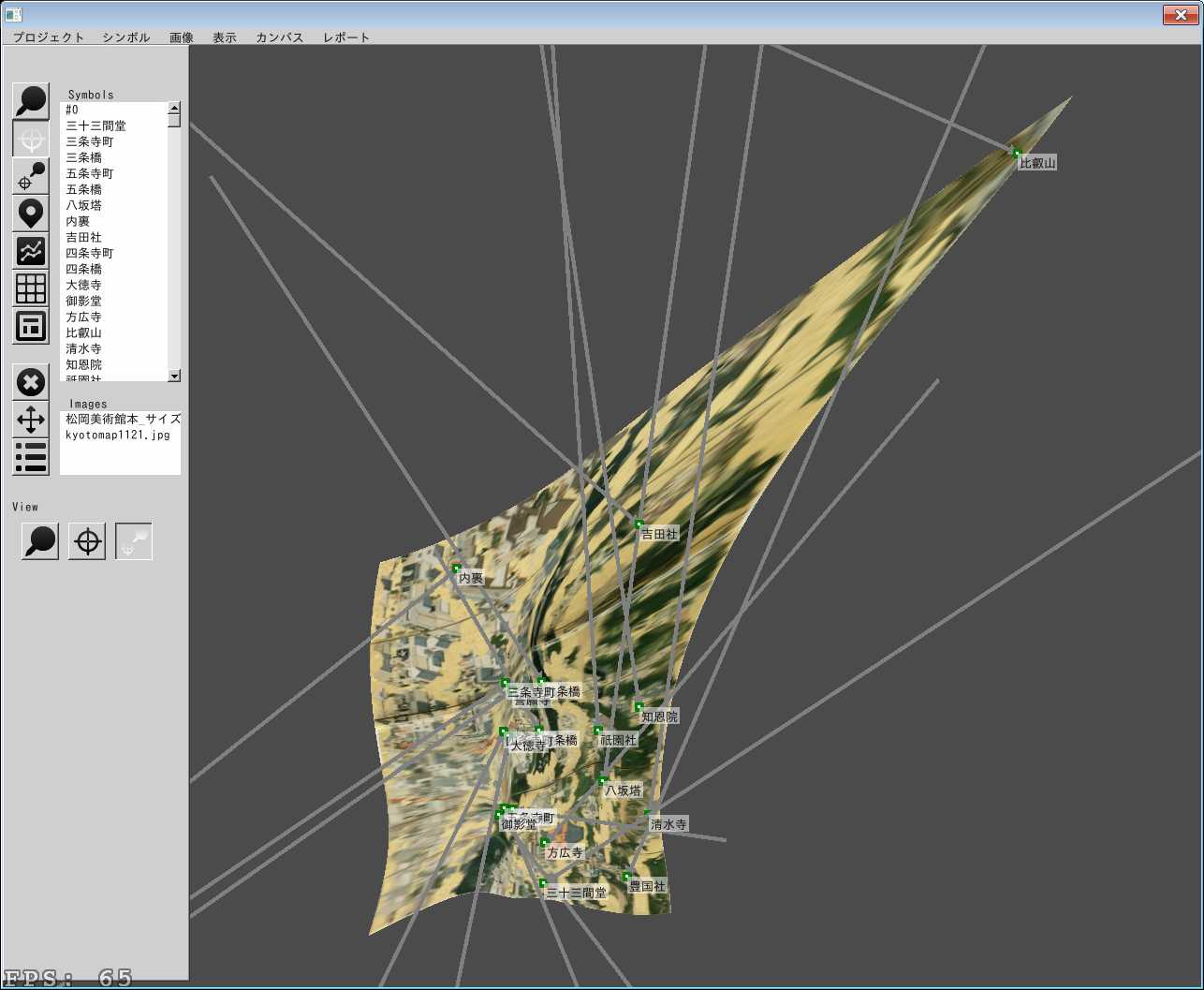Select kyotomap1121.jpg in Images list
This screenshot has height=990, width=1204.
click(x=121, y=435)
